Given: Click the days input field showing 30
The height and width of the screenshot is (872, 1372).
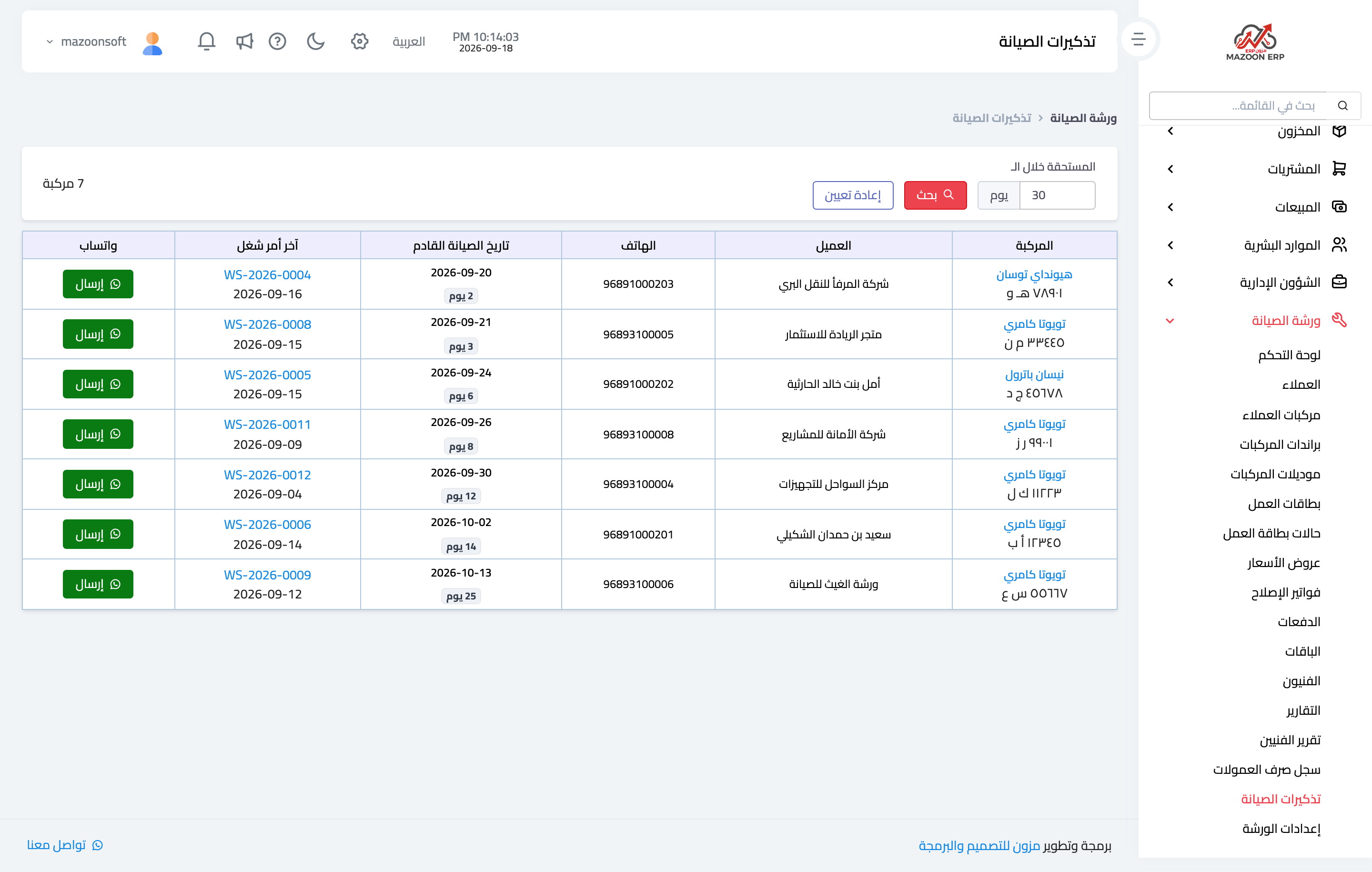Looking at the screenshot, I should click(x=1057, y=195).
